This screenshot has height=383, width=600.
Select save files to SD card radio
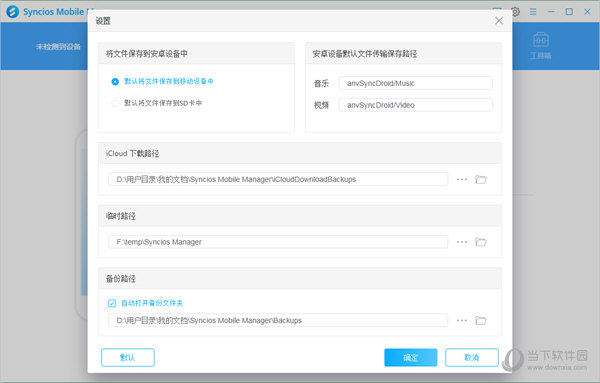point(115,103)
